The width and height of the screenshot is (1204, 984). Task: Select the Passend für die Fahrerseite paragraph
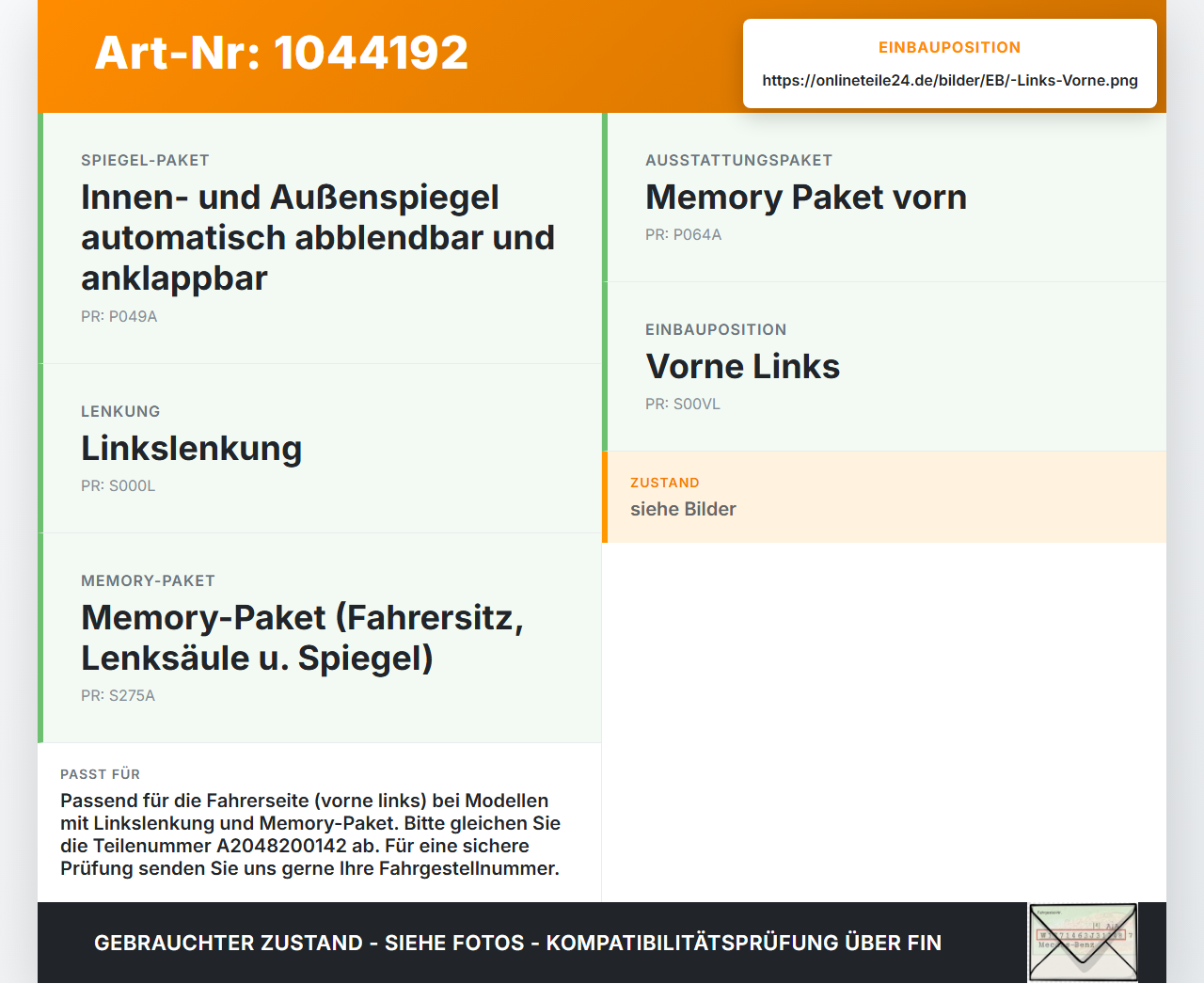pos(310,834)
